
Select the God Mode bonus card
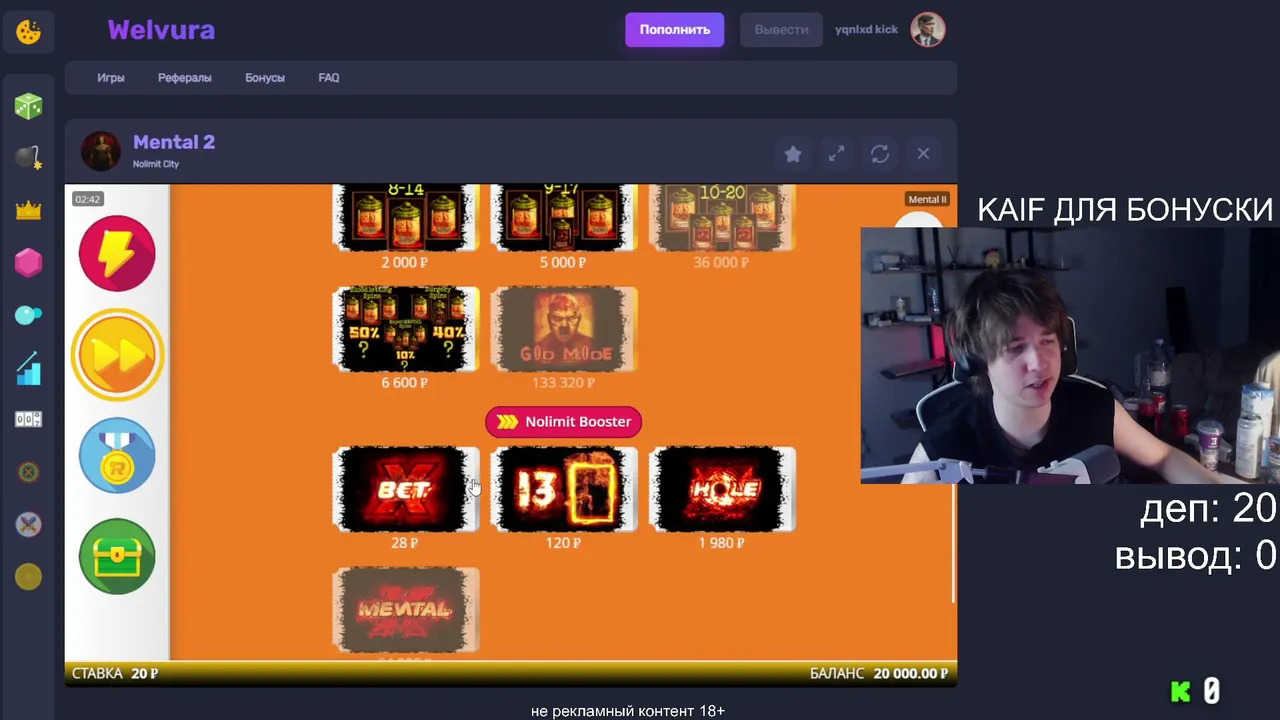(564, 329)
